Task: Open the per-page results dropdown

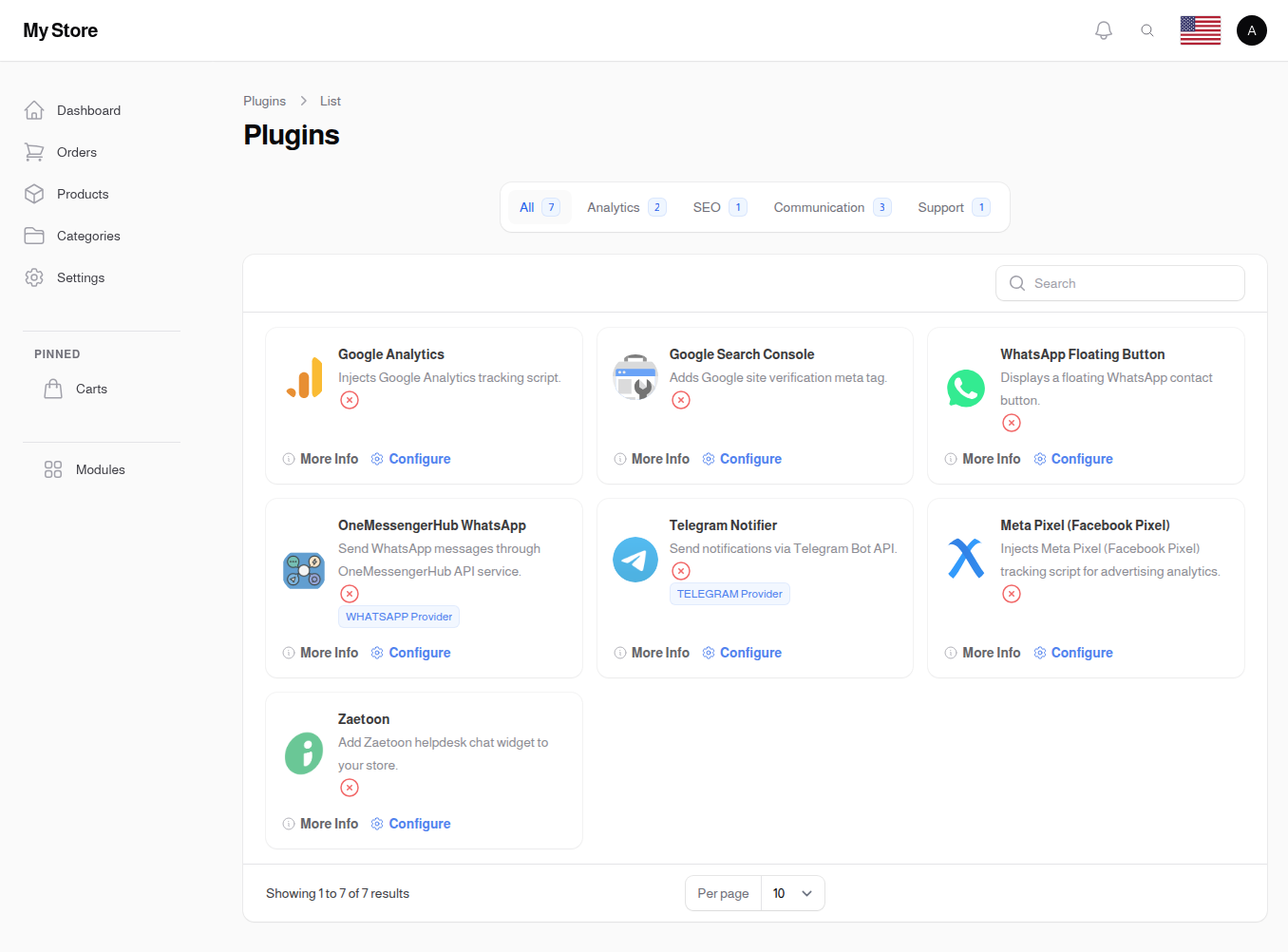Action: tap(793, 893)
